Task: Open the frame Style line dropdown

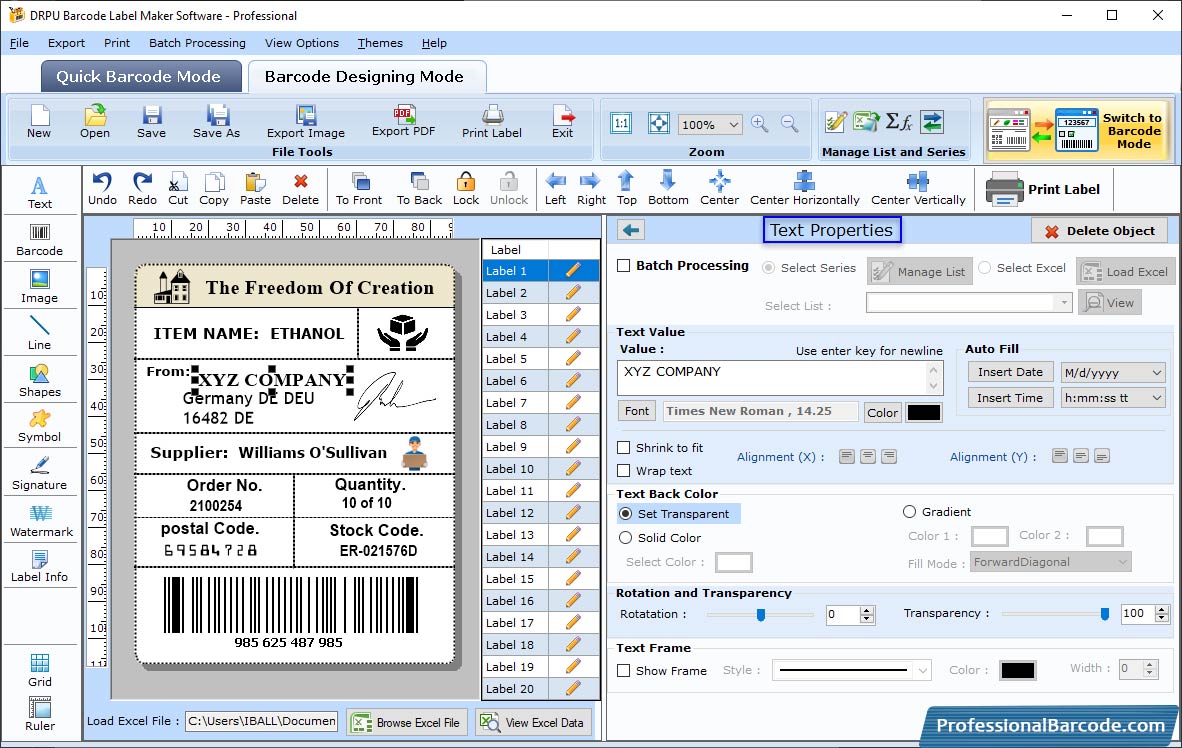Action: tap(922, 670)
